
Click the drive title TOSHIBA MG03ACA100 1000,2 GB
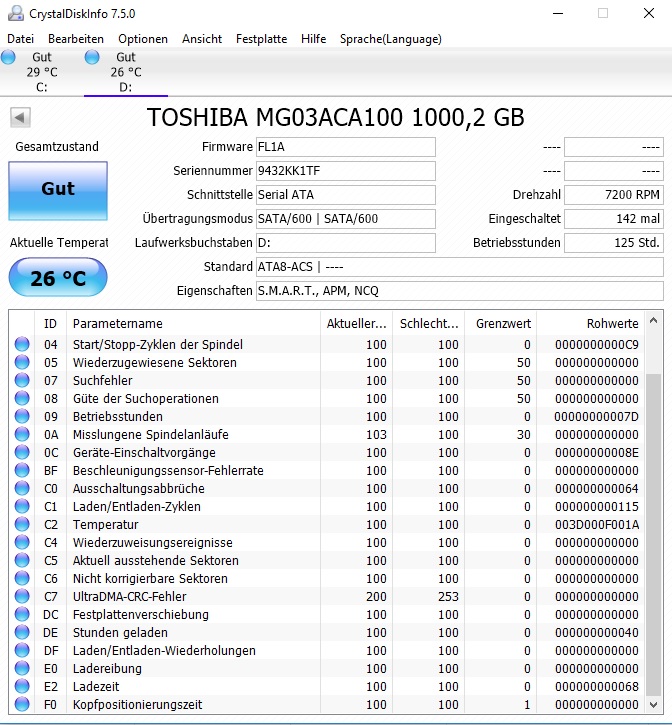click(x=335, y=117)
